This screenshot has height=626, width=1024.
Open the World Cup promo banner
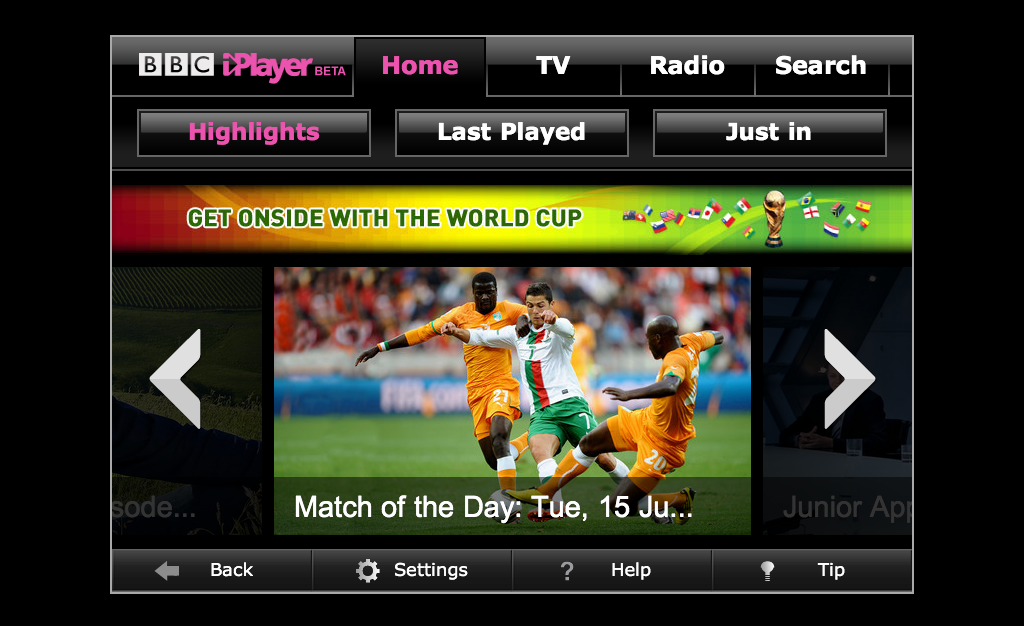pos(512,219)
